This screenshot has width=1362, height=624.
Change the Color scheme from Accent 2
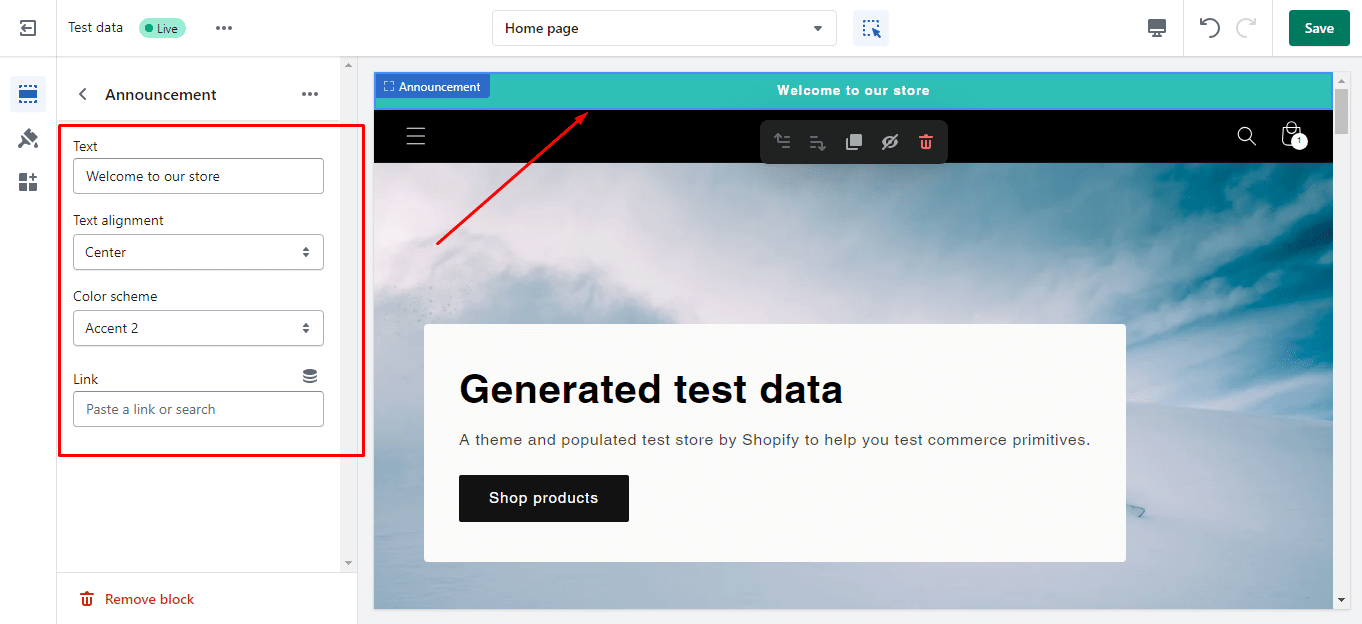(198, 328)
